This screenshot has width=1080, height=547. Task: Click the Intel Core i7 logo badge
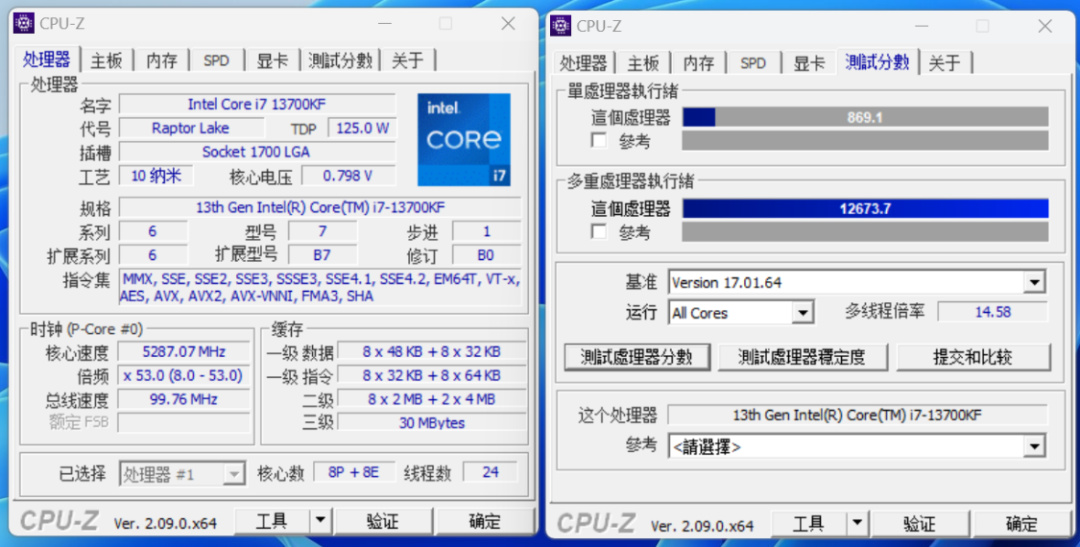tap(464, 140)
